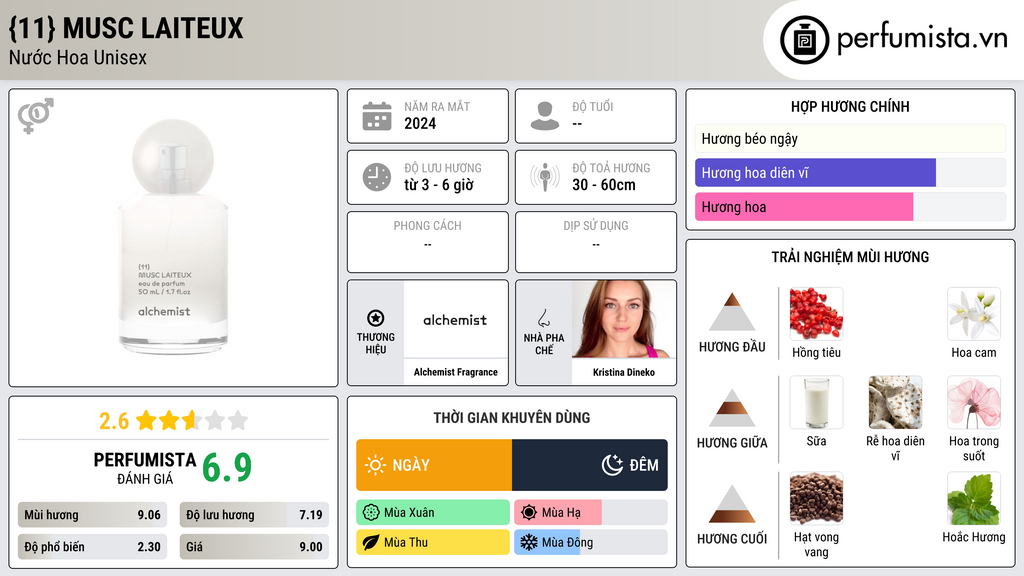This screenshot has height=576, width=1024.
Task: Open the Hoa trong suốt image
Action: tap(974, 402)
